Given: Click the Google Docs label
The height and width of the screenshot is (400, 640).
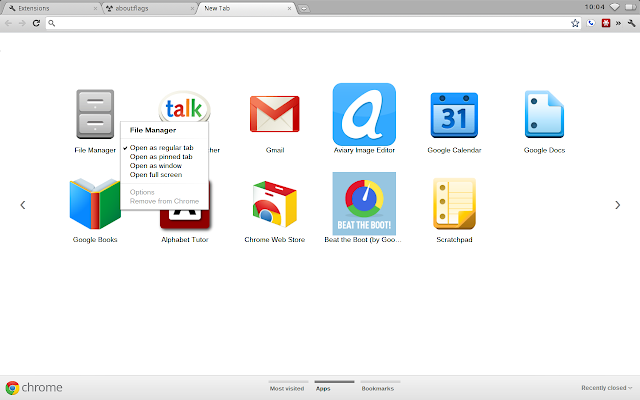Looking at the screenshot, I should 544,150.
